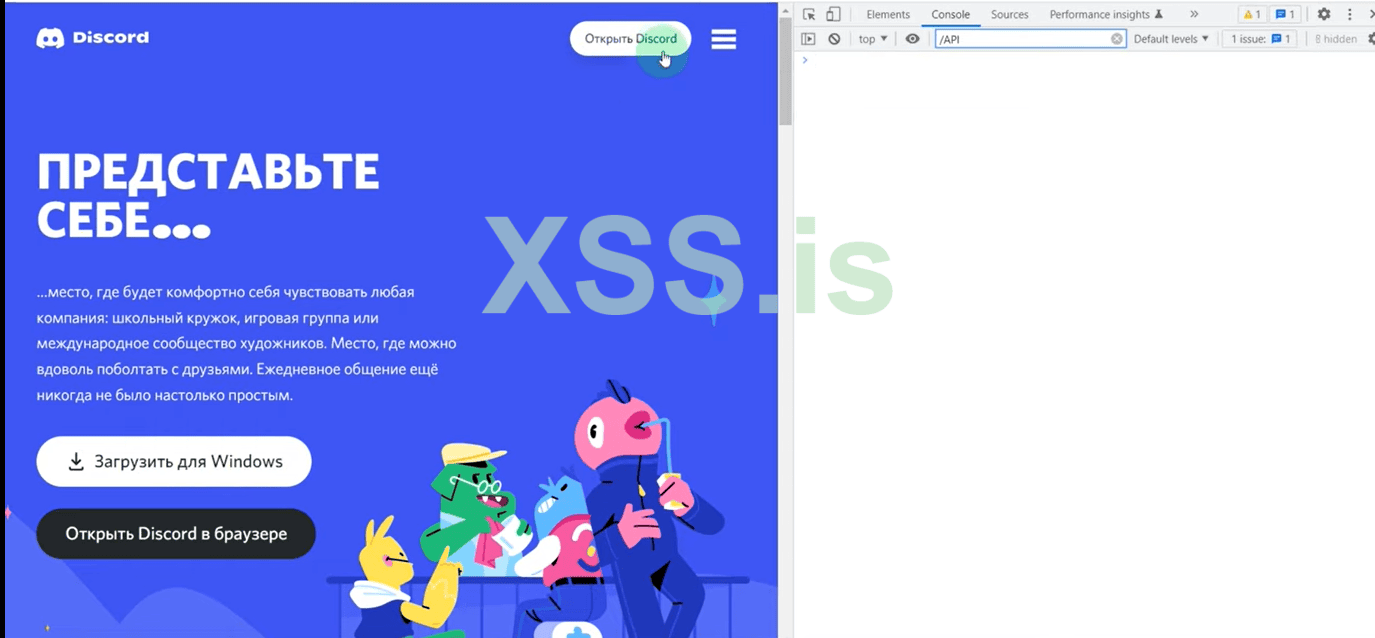This screenshot has height=638, width=1375.
Task: Toggle the live expression eye icon
Action: (x=912, y=39)
